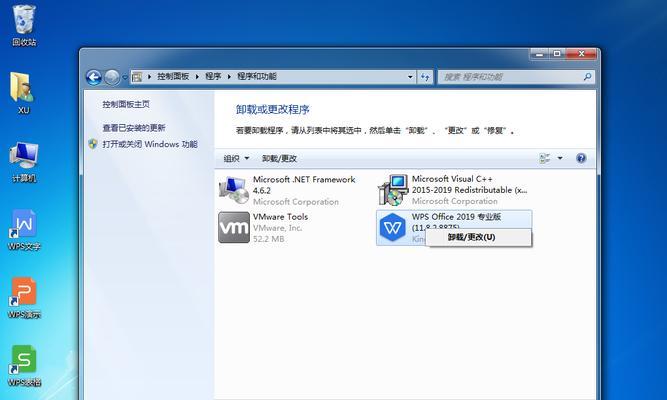Open the recent pages dropdown arrow
Image resolution: width=667 pixels, height=400 pixels.
tap(125, 77)
